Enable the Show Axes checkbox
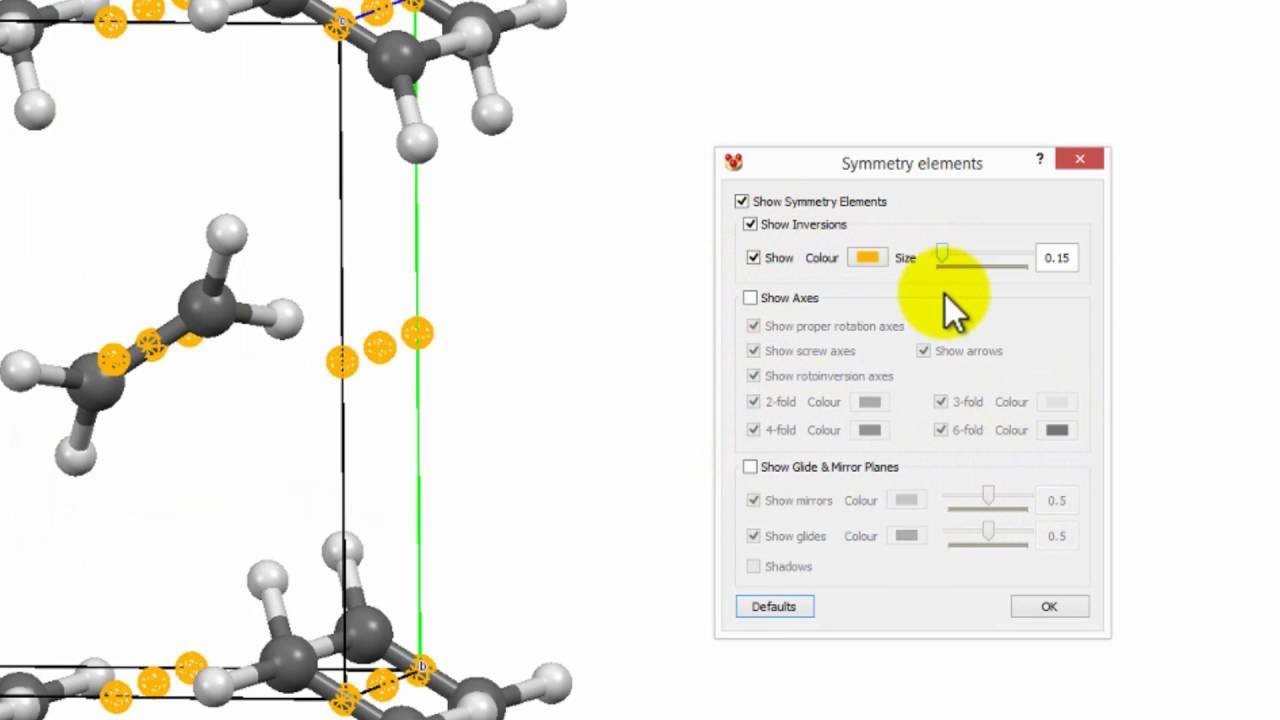 (x=750, y=297)
